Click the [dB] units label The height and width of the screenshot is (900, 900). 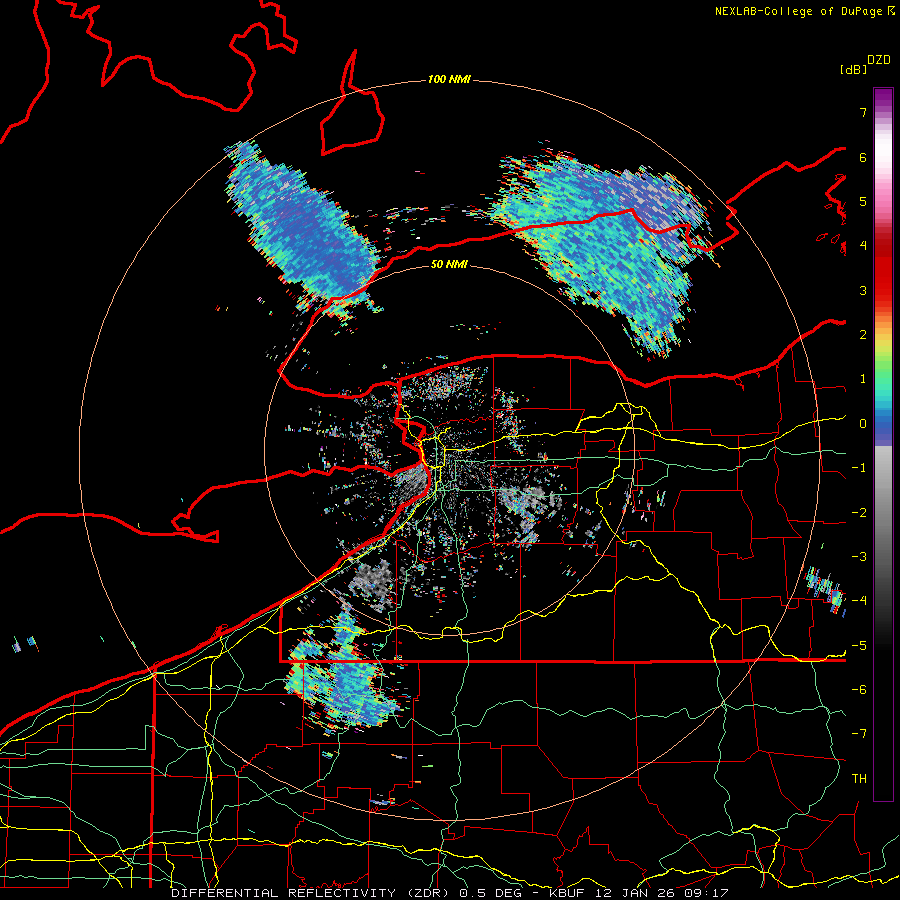coord(854,69)
